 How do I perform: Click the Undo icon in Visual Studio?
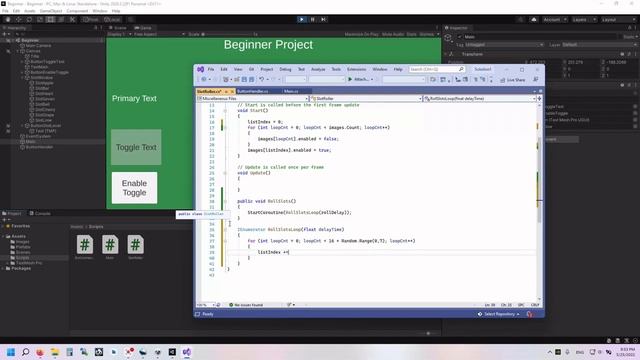pyautogui.click(x=261, y=80)
